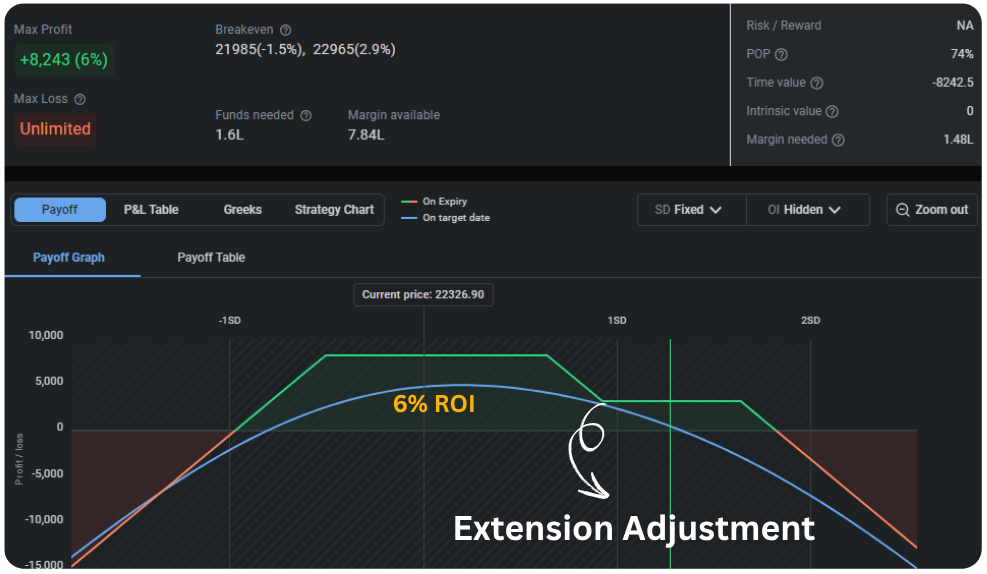Select the Payoff Graph sub-tab

[x=69, y=258]
